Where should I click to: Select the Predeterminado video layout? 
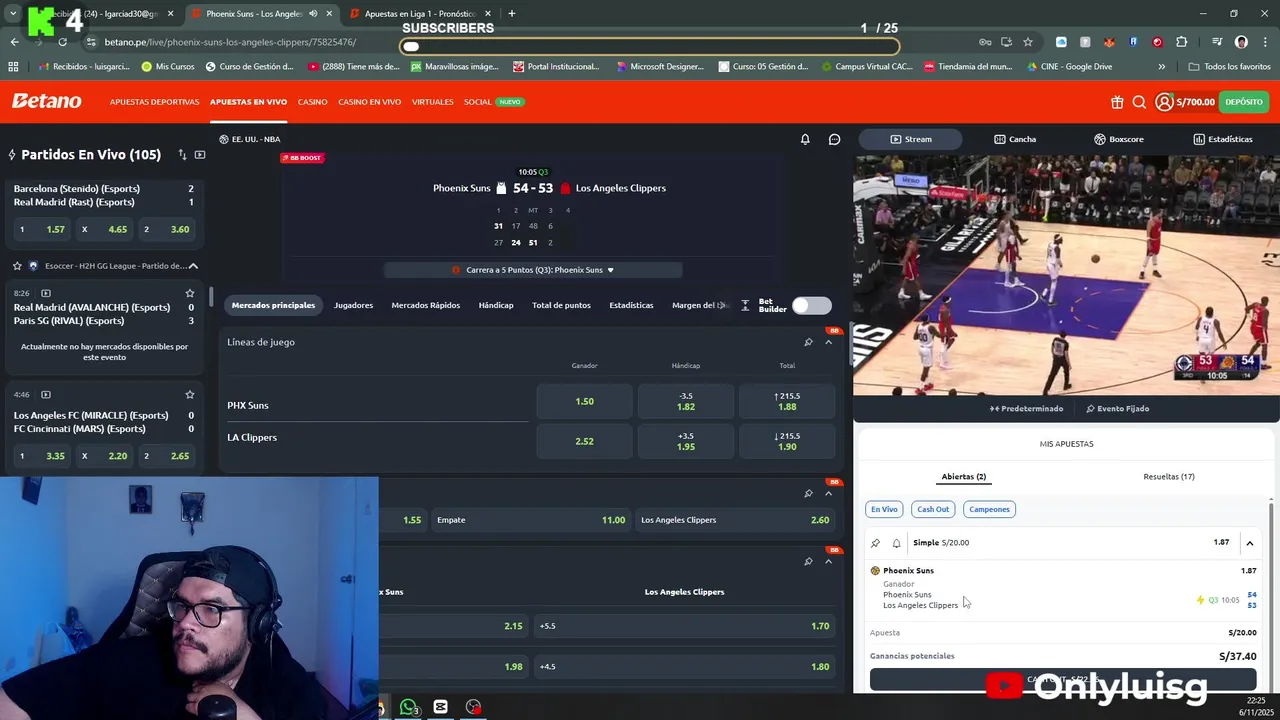click(1026, 408)
